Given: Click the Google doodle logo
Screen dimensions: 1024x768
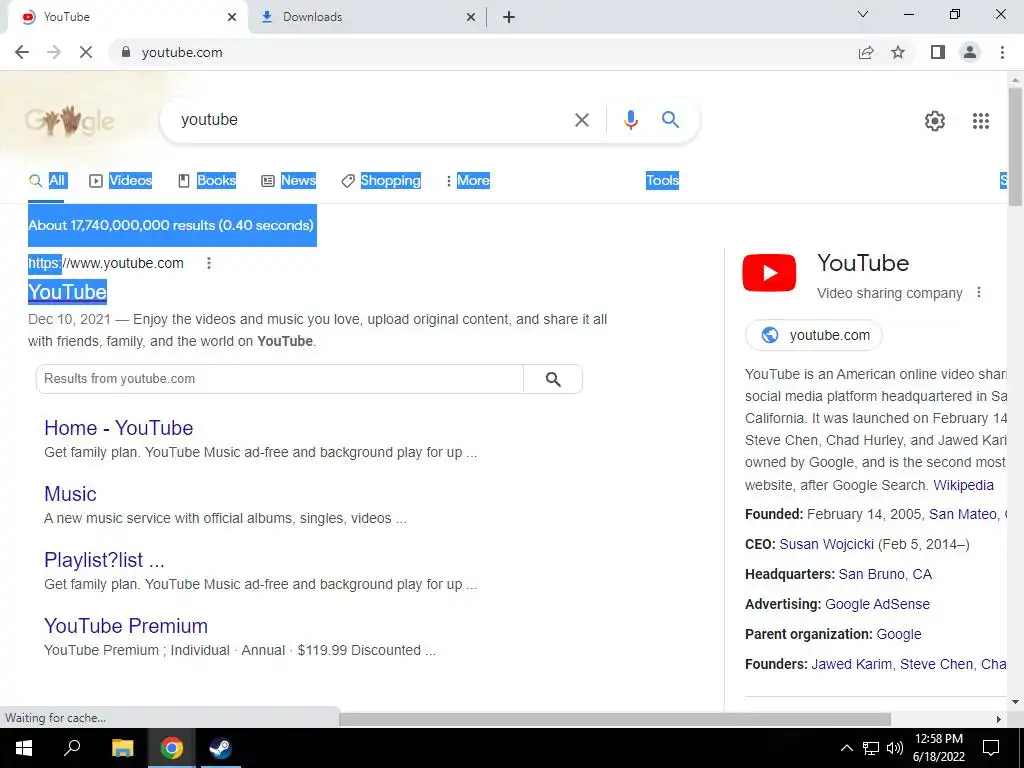Looking at the screenshot, I should (69, 120).
